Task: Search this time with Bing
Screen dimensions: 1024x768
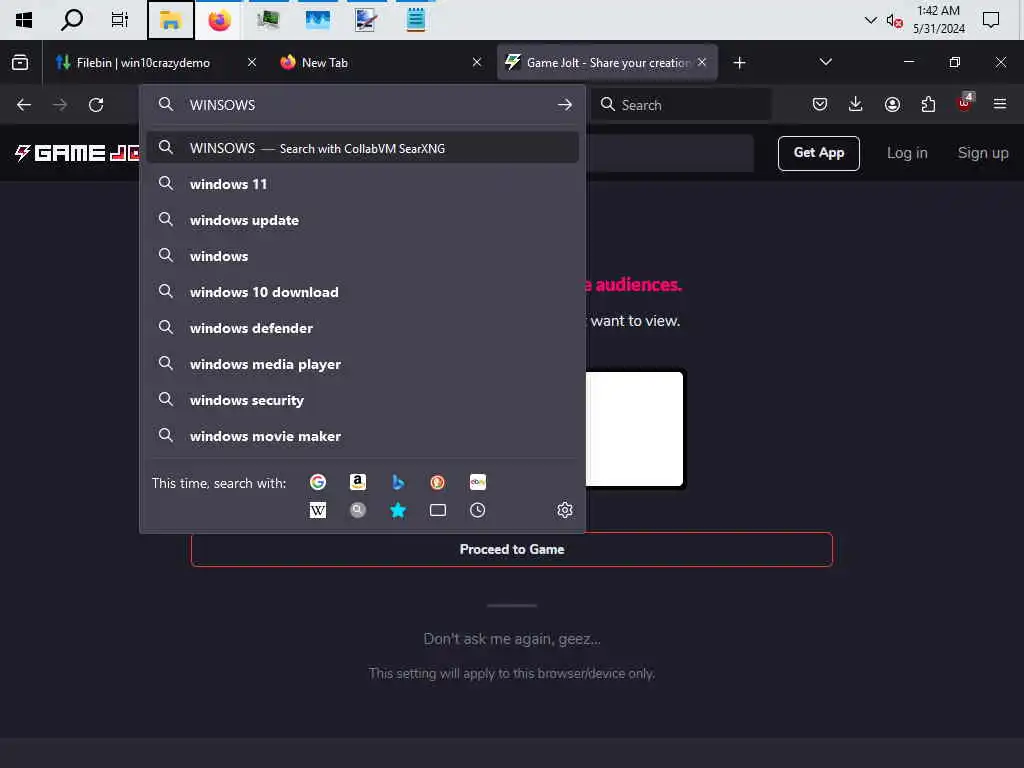Action: click(398, 482)
